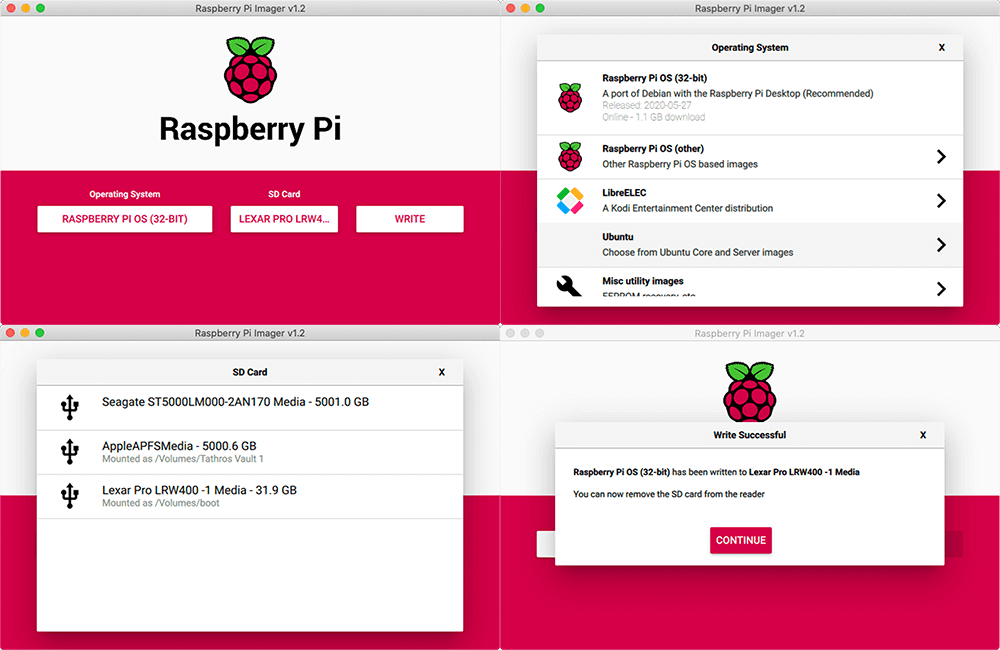Click the 'Operating System' label above OS button

point(125,194)
